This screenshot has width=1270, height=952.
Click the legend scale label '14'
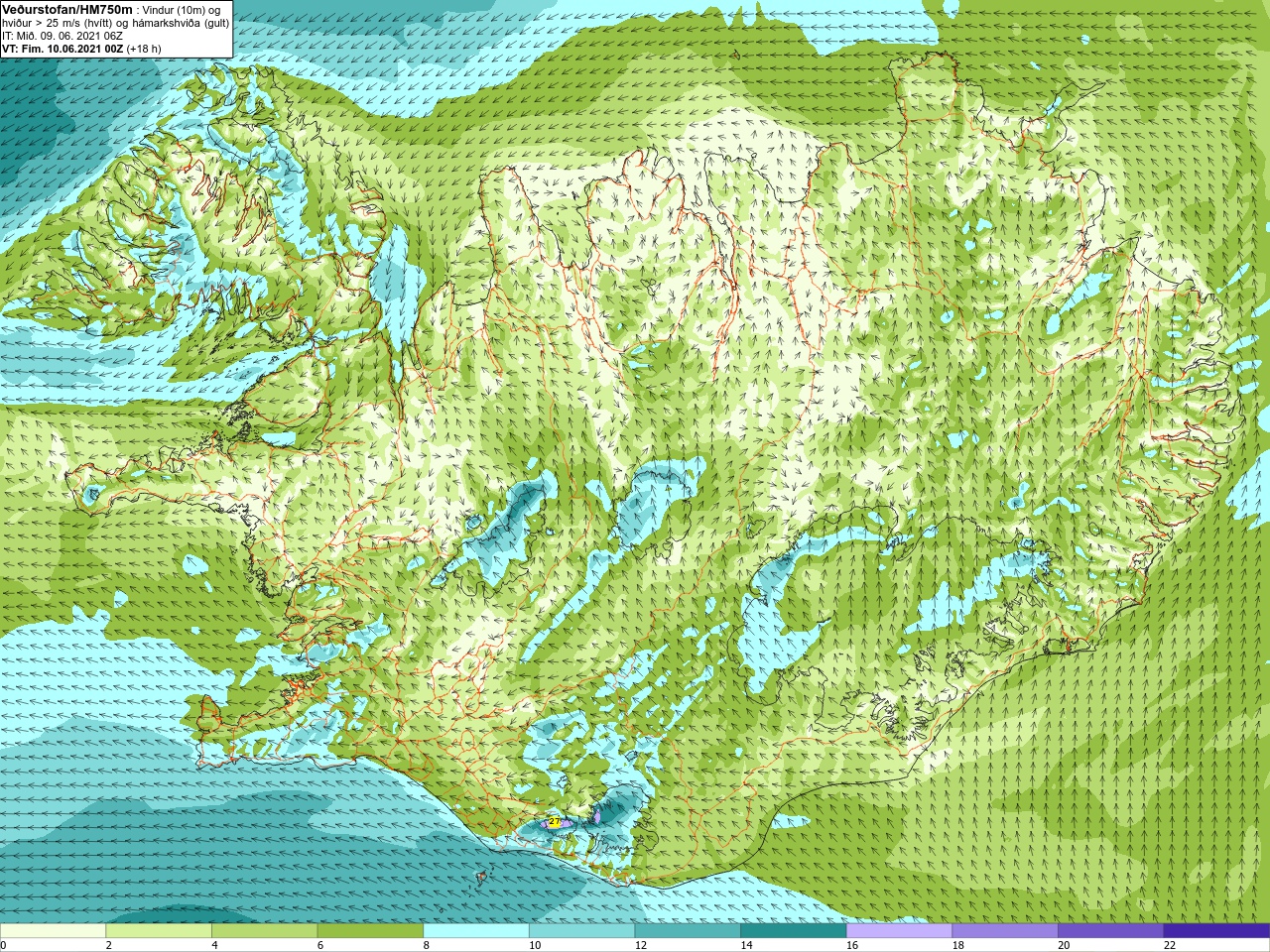pos(746,945)
